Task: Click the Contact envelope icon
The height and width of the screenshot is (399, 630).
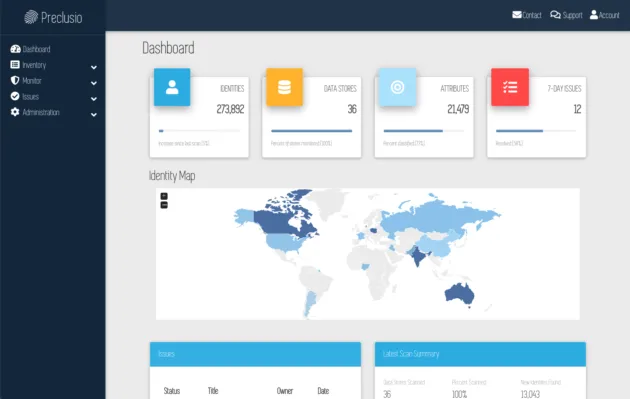Action: point(517,15)
